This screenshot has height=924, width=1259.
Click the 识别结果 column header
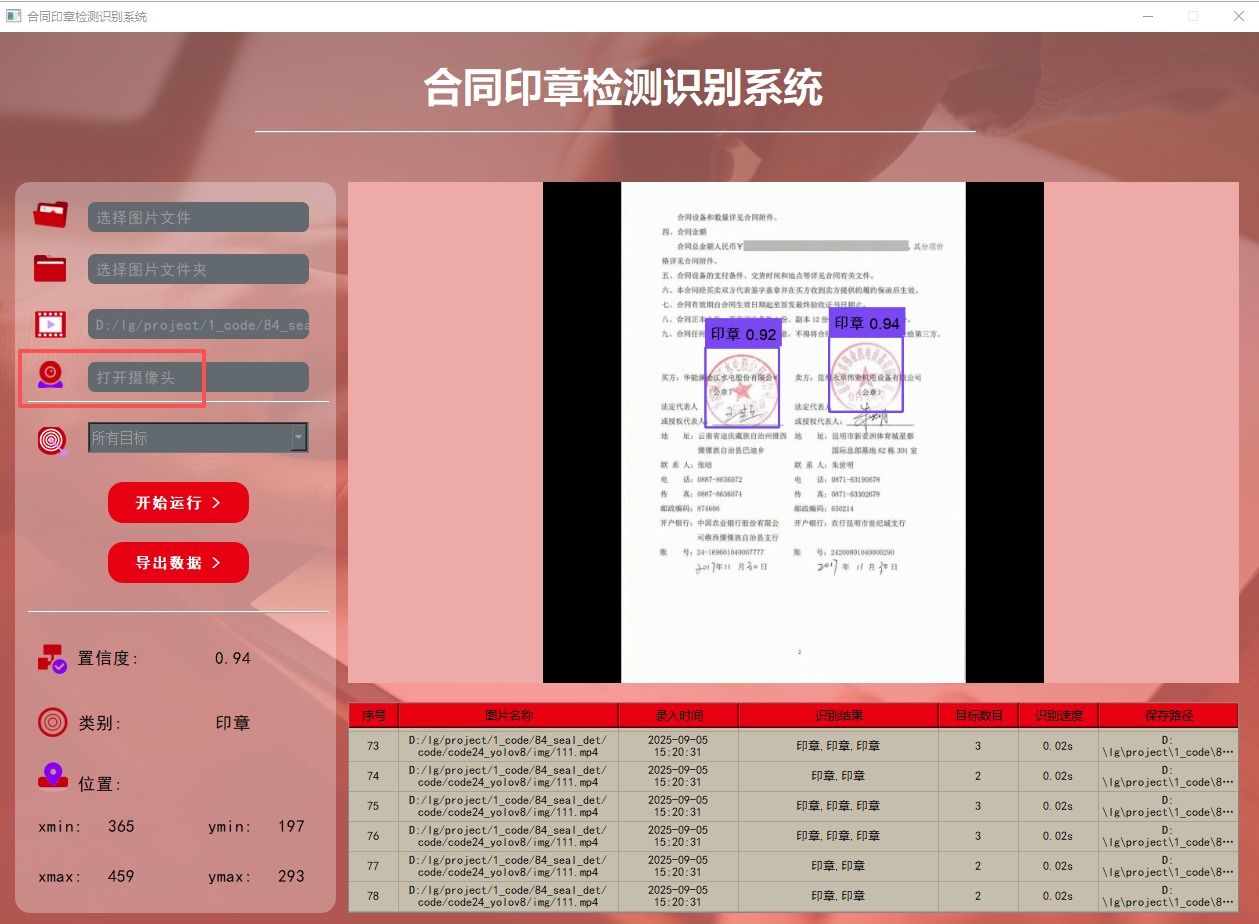[838, 715]
